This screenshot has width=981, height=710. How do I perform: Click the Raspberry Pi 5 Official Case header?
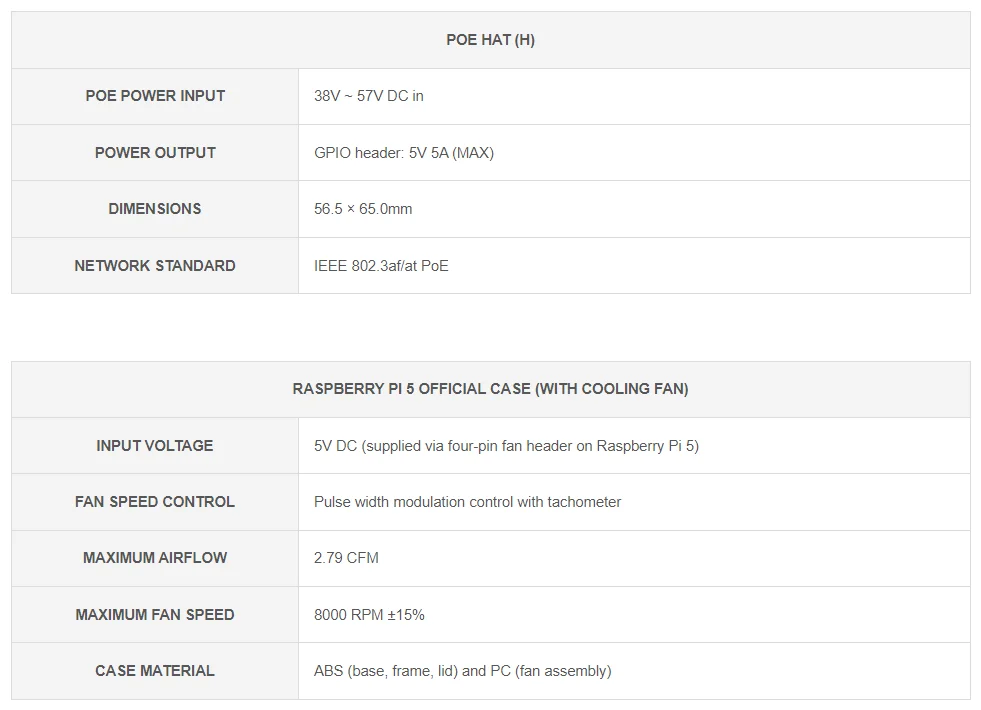click(490, 389)
